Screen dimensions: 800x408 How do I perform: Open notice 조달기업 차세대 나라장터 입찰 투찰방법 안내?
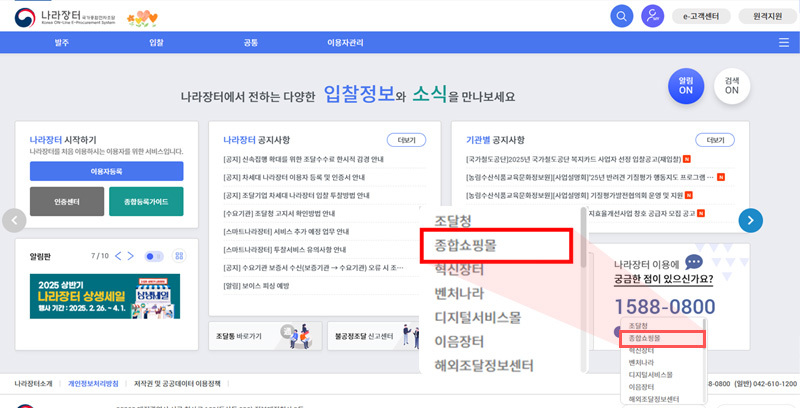(x=296, y=195)
